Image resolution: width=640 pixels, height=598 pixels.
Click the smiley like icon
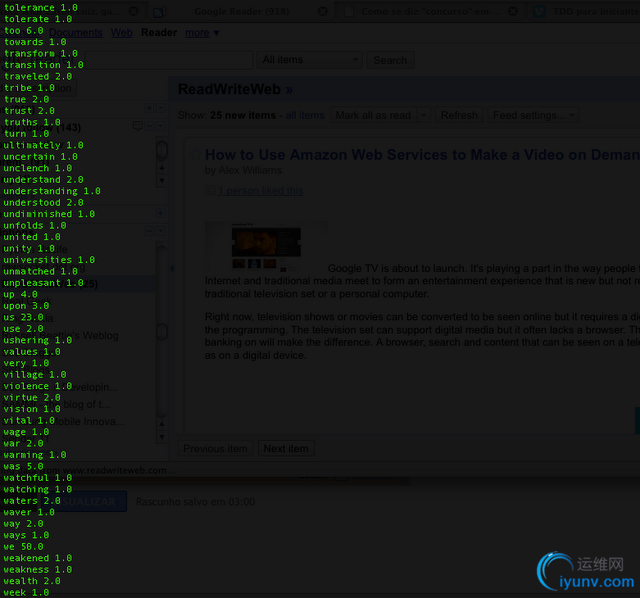pyautogui.click(x=210, y=190)
